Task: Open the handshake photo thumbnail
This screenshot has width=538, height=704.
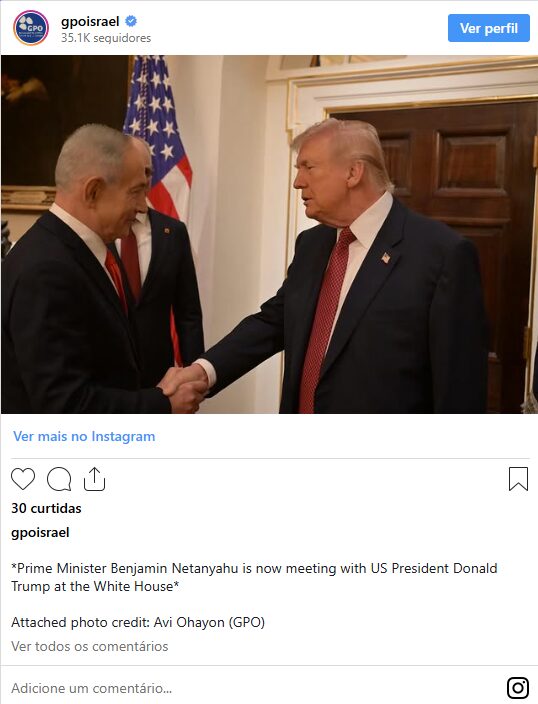Action: (269, 234)
